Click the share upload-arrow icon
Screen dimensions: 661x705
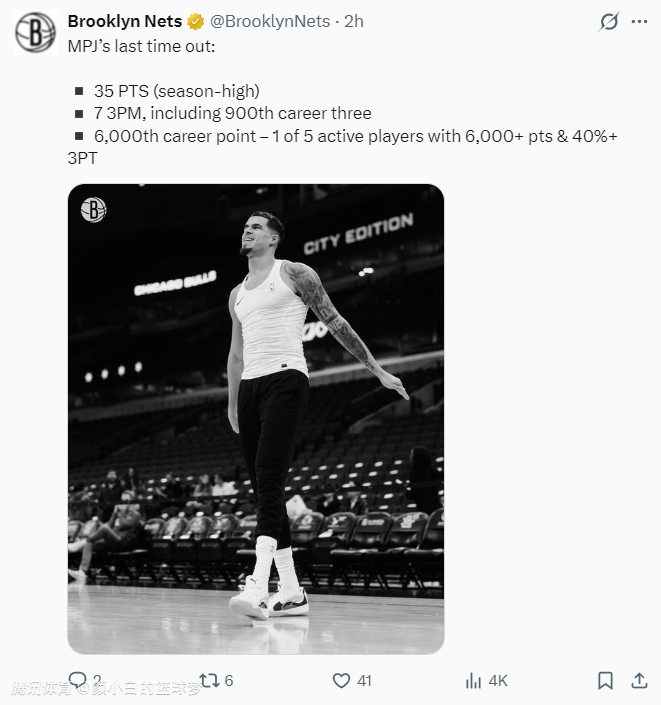[x=639, y=681]
